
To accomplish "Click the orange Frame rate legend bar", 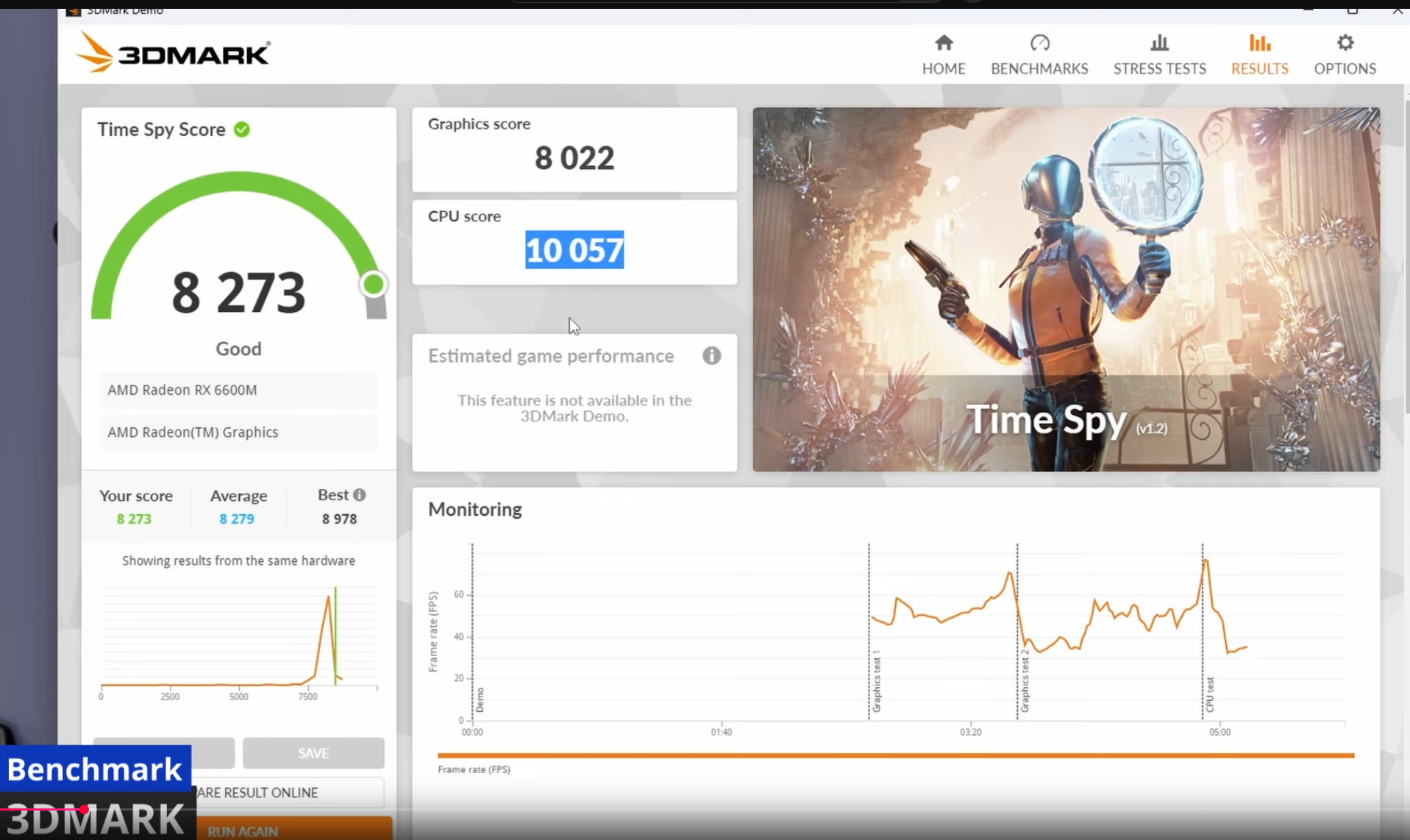I will (x=896, y=755).
